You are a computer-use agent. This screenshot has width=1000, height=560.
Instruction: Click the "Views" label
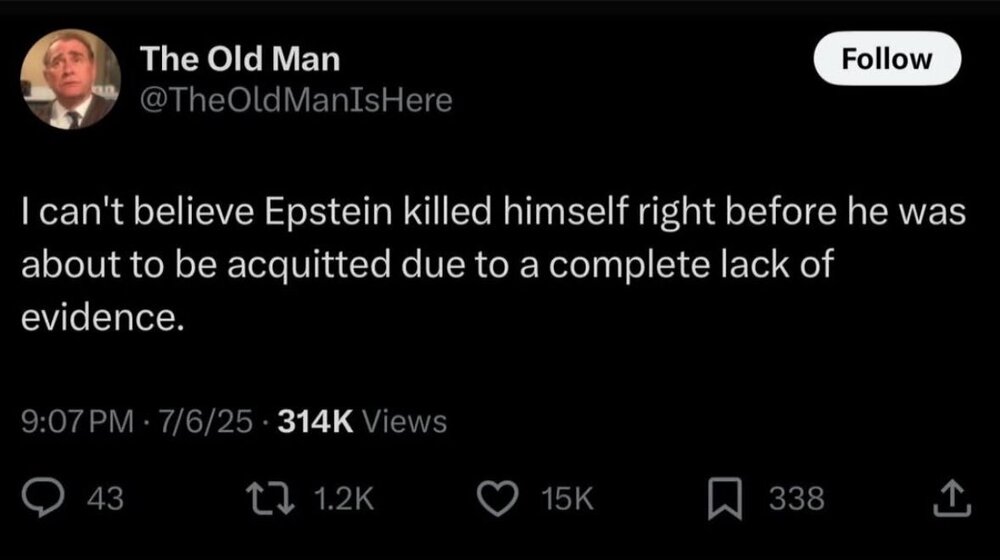click(403, 422)
